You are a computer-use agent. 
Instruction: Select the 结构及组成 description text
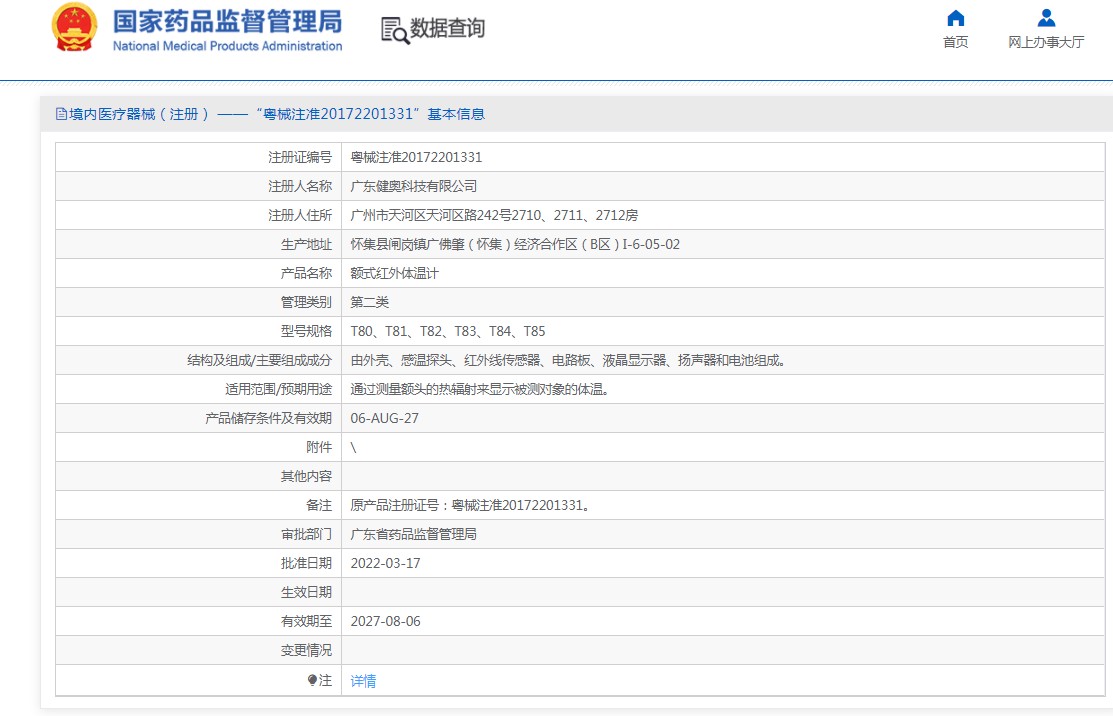pyautogui.click(x=569, y=360)
